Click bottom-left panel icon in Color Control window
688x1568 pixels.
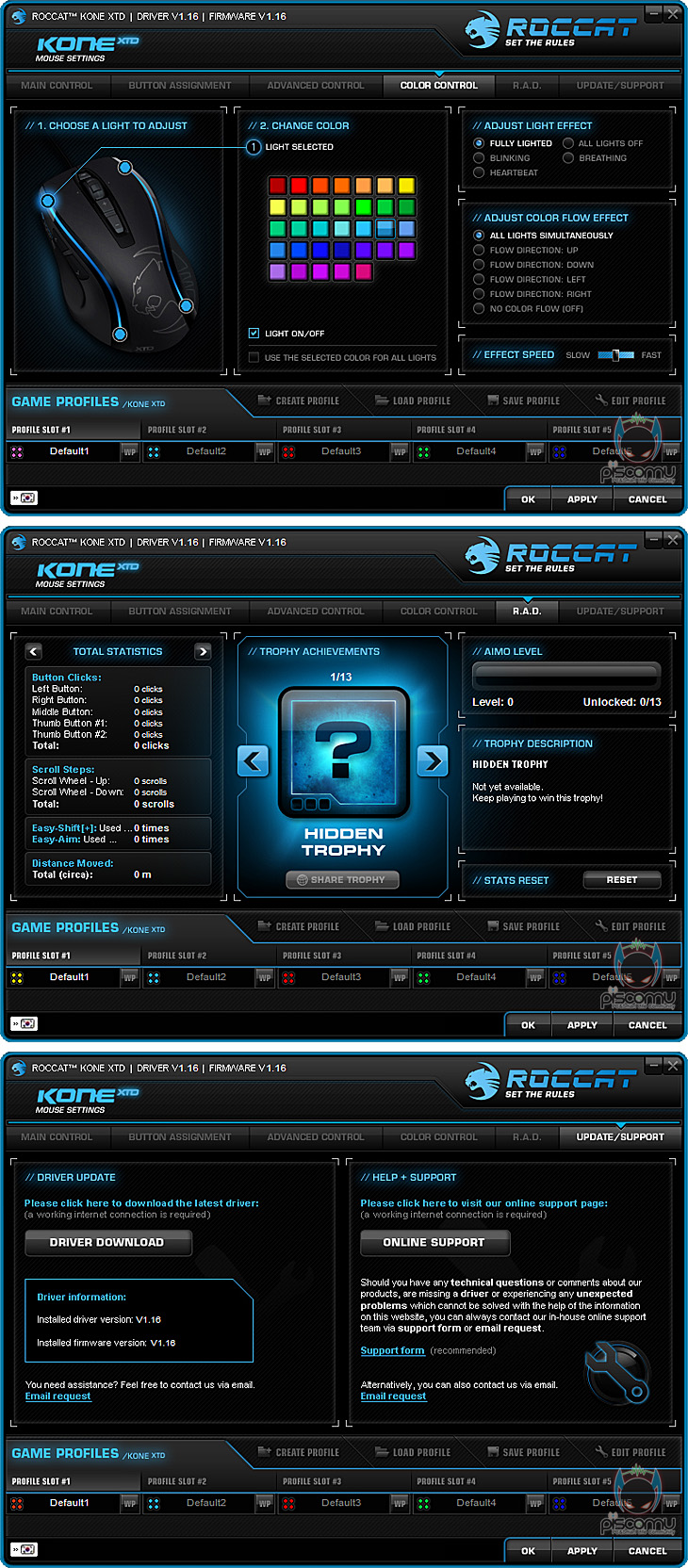pos(24,498)
